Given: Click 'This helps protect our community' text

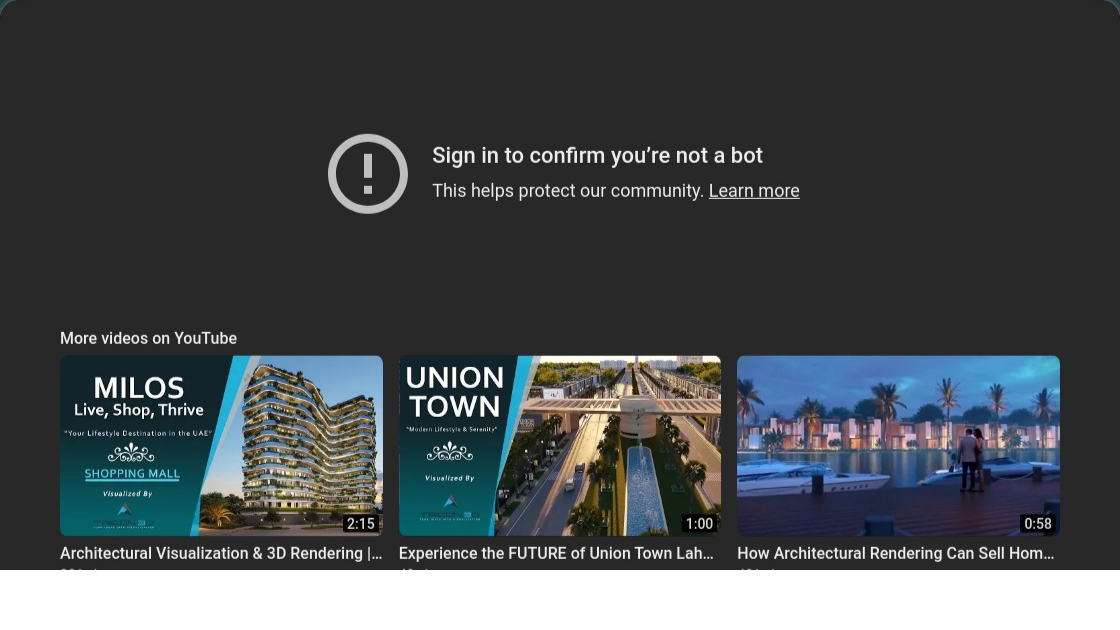Looking at the screenshot, I should pos(568,191).
